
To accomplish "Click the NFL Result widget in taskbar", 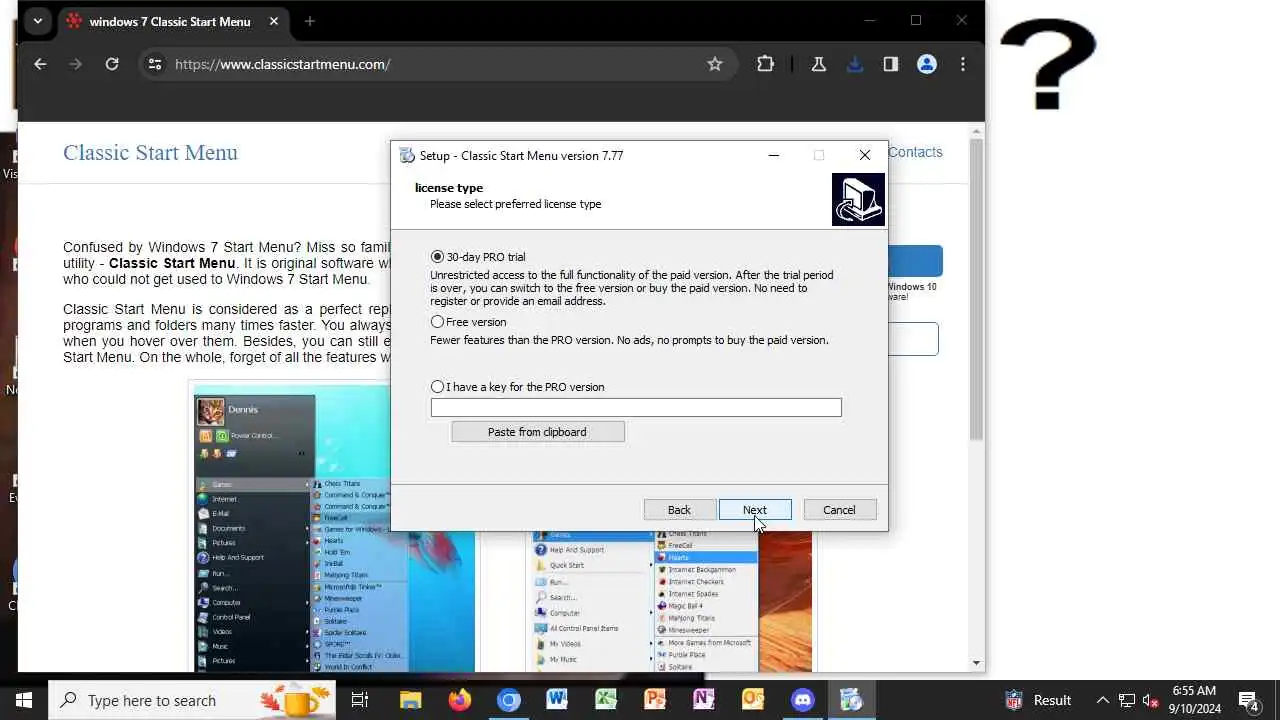I will (x=1038, y=700).
